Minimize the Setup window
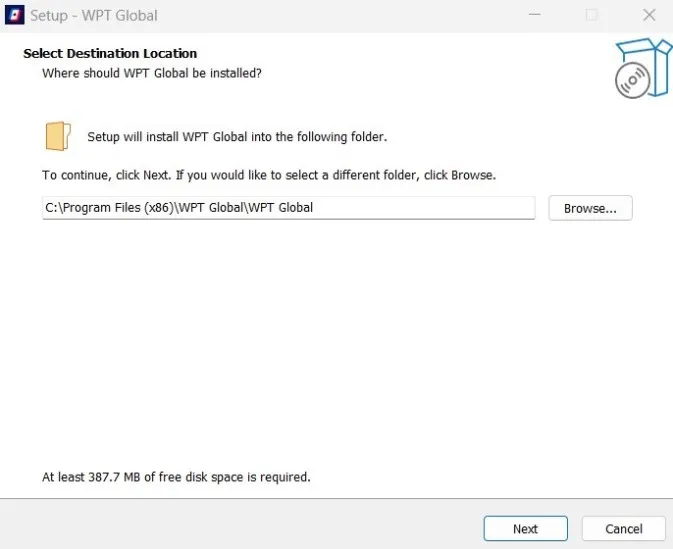The height and width of the screenshot is (549, 673). point(534,15)
